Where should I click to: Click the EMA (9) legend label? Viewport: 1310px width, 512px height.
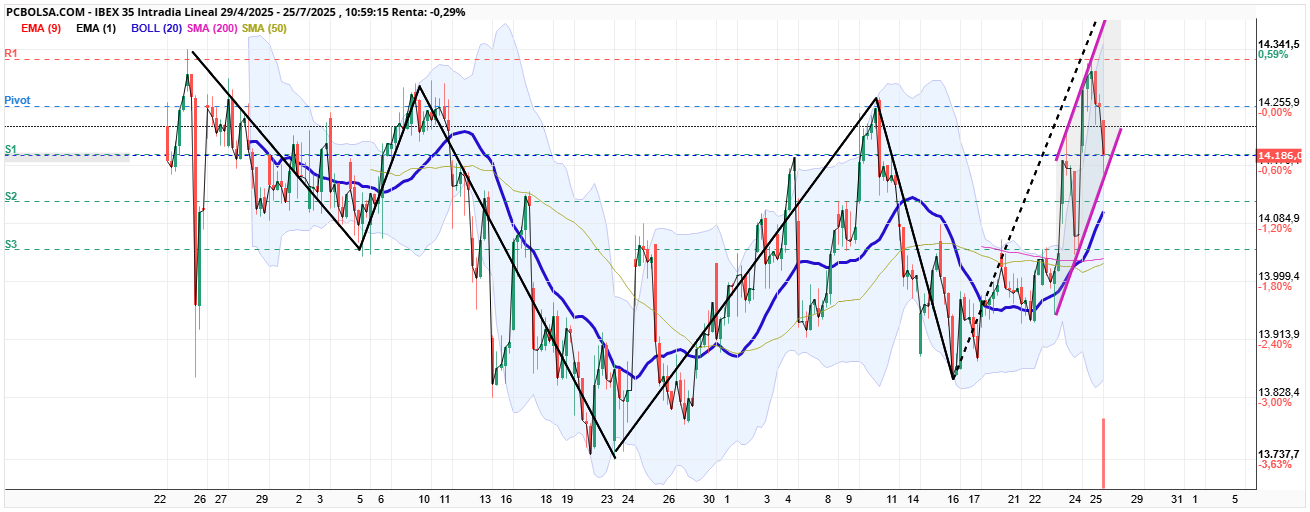pyautogui.click(x=41, y=28)
